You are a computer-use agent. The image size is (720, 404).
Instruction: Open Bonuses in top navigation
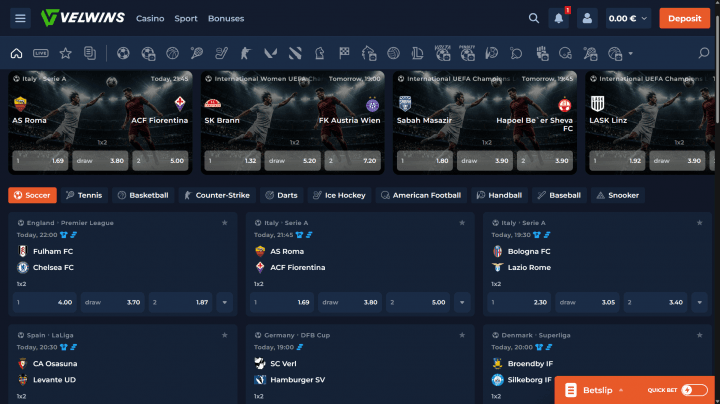[226, 18]
